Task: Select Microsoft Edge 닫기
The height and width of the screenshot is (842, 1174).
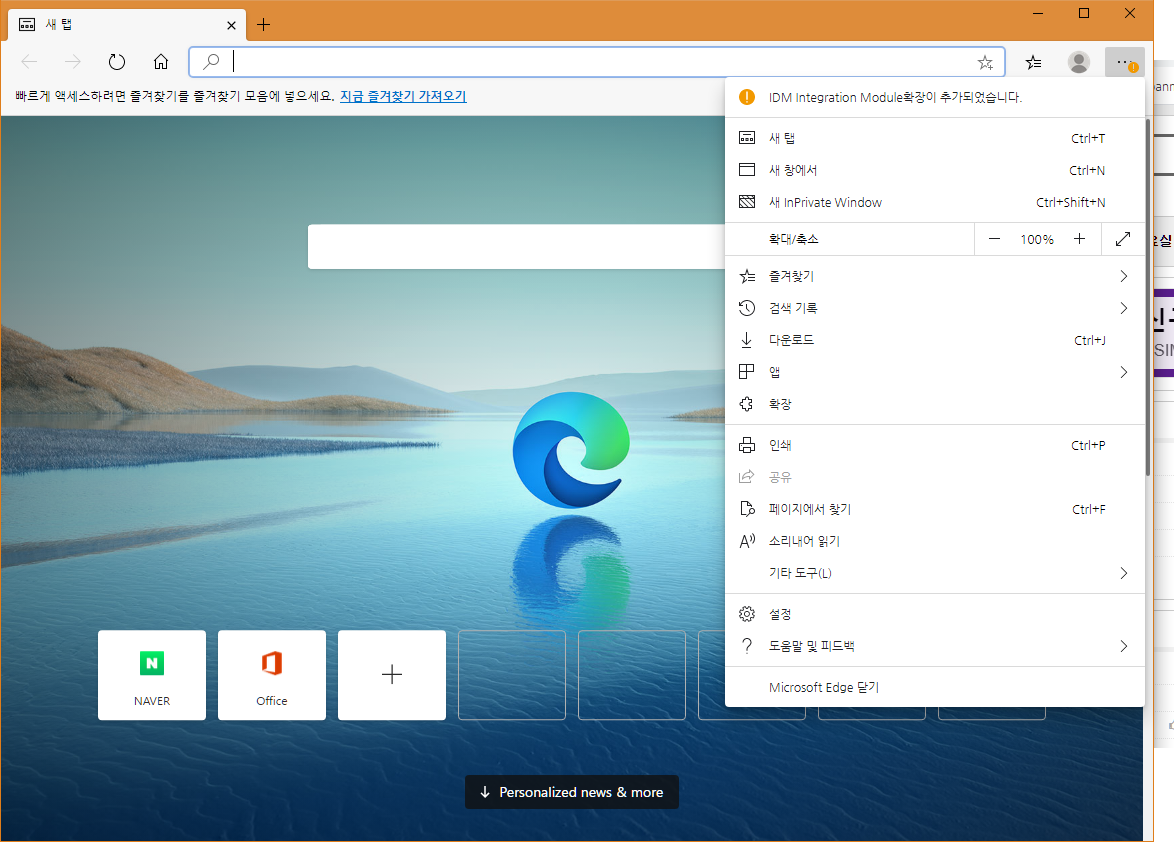Action: 934,687
